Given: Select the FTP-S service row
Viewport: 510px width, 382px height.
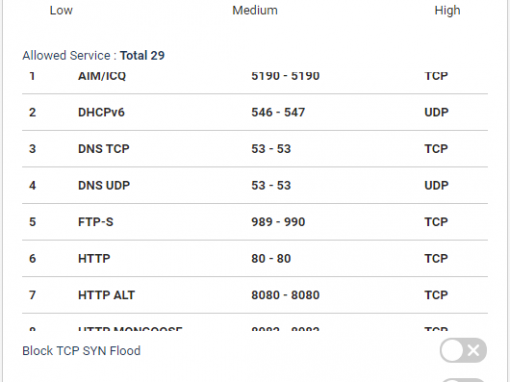Looking at the screenshot, I should pyautogui.click(x=255, y=222).
